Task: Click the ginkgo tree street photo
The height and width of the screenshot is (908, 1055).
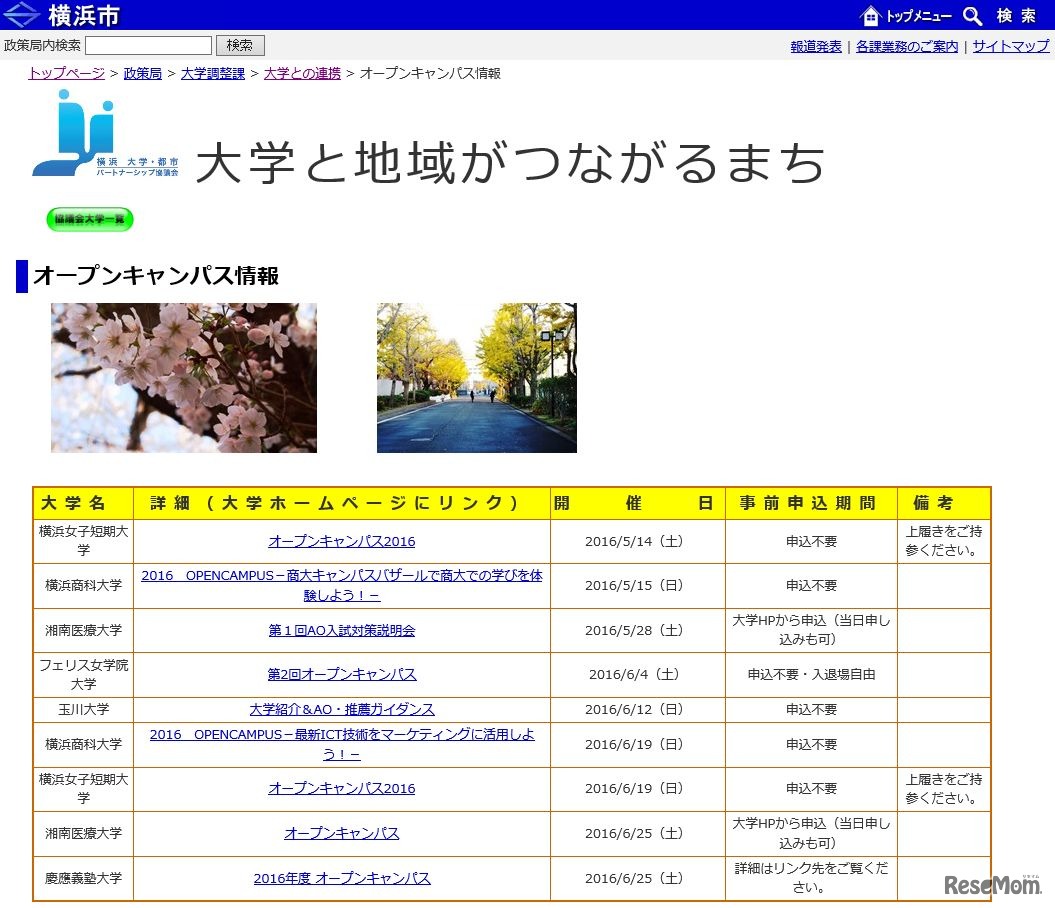Action: pyautogui.click(x=476, y=377)
